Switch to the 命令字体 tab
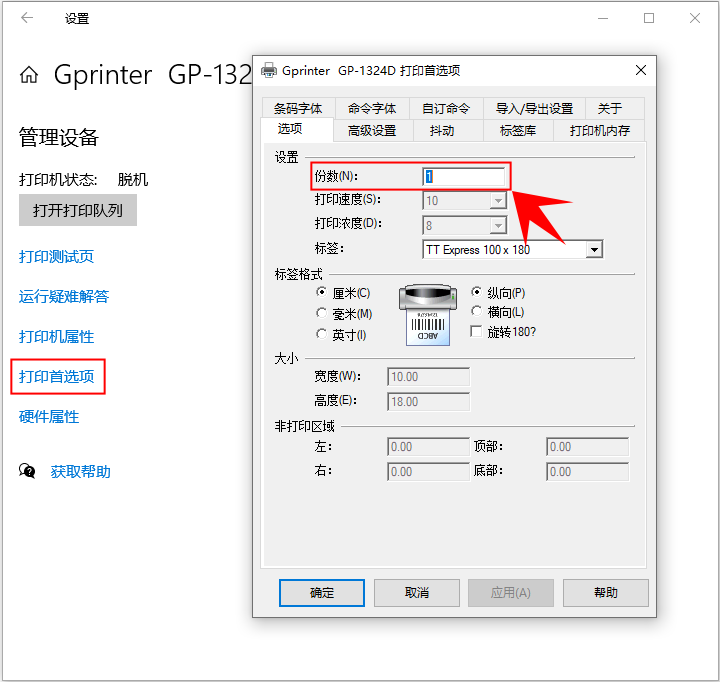This screenshot has height=682, width=720. point(372,108)
